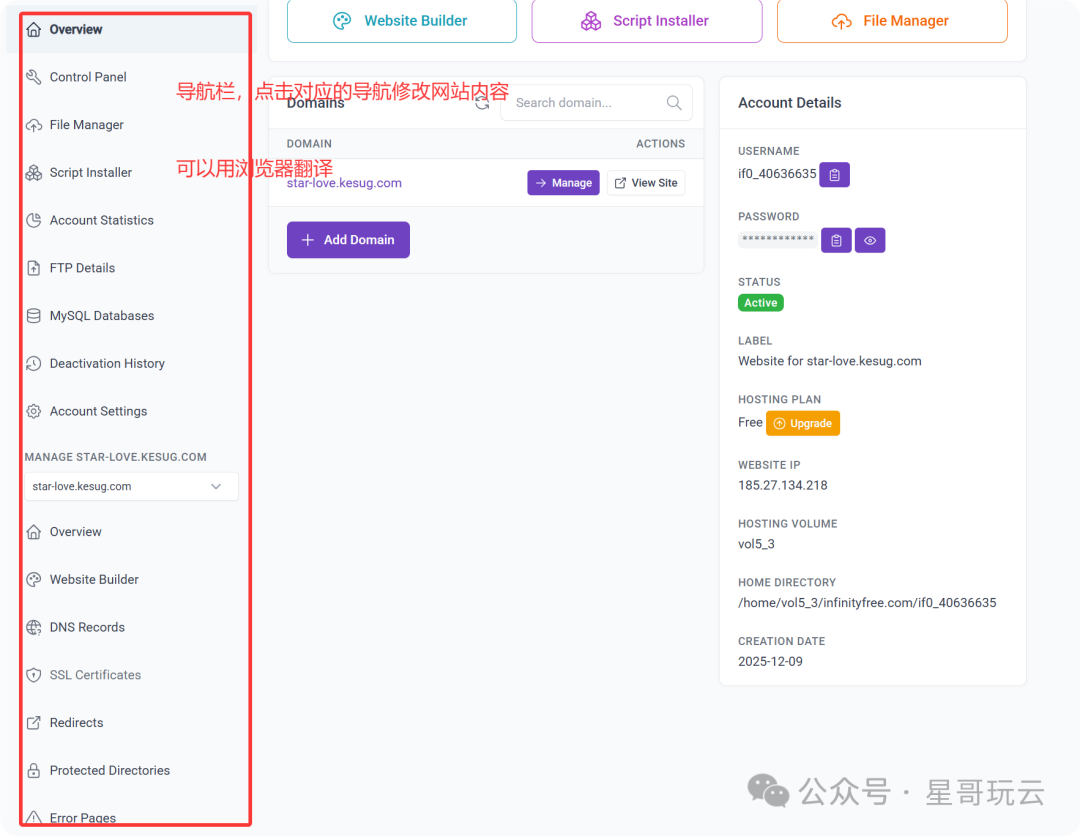Image resolution: width=1080 pixels, height=836 pixels.
Task: Click the masked password field
Action: click(x=778, y=240)
